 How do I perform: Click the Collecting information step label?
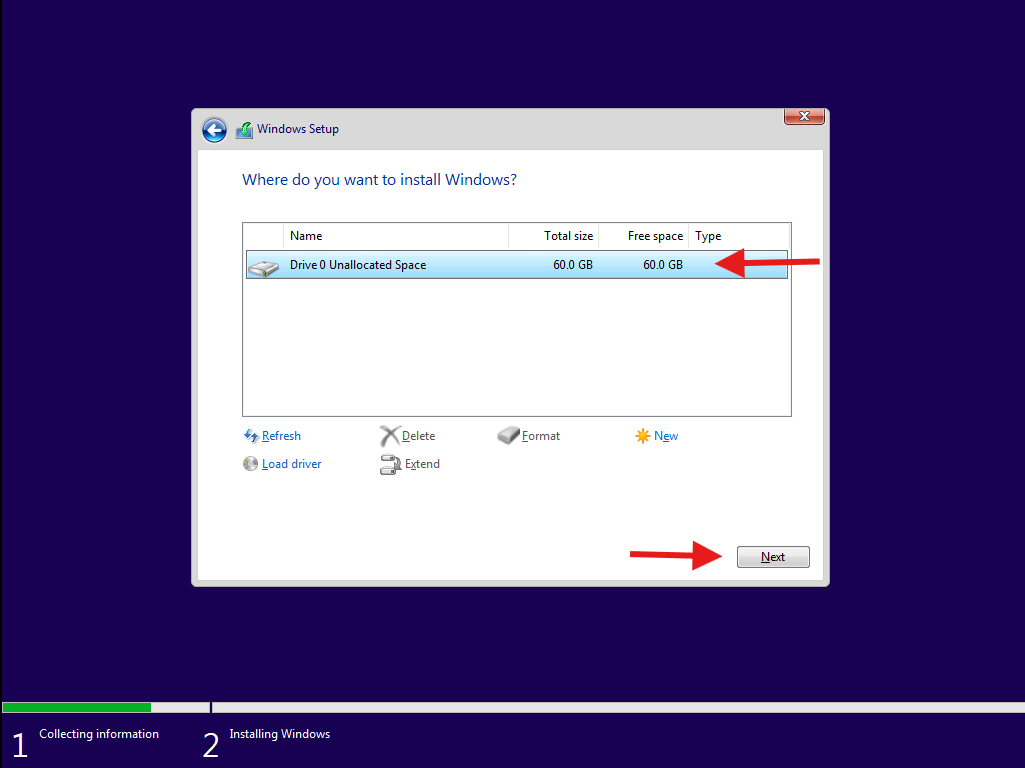click(99, 734)
